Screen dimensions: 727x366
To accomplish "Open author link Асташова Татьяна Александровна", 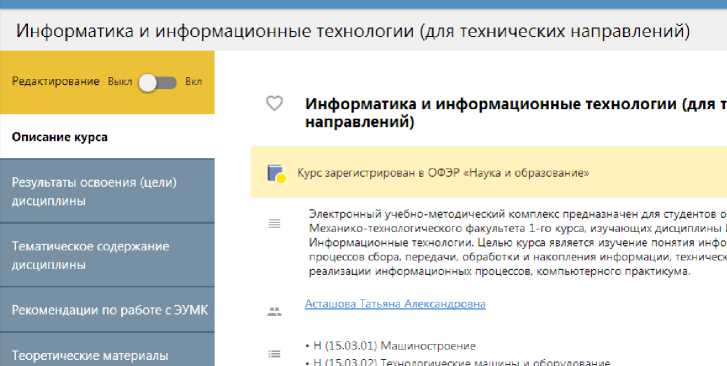I will coord(395,304).
